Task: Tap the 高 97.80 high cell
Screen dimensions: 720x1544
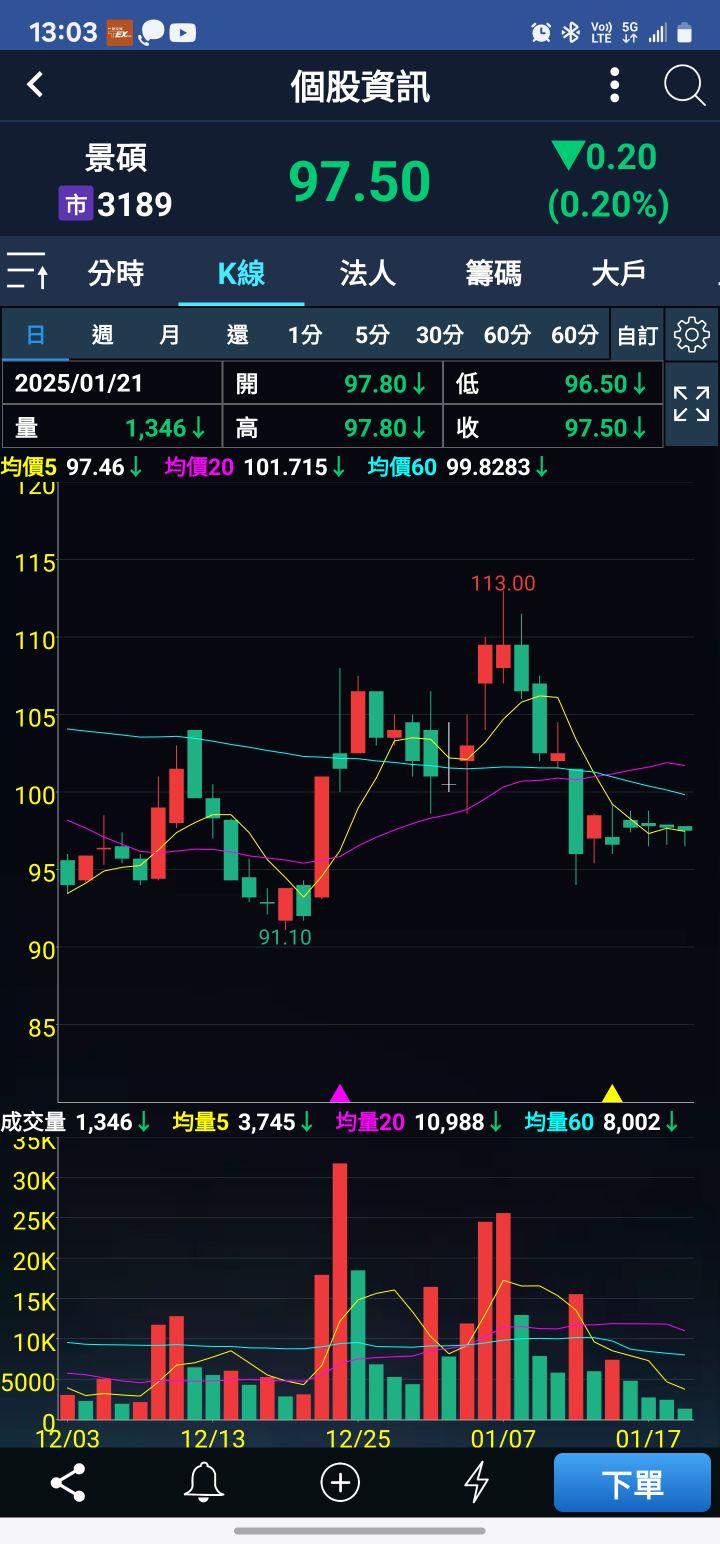Action: tap(333, 427)
